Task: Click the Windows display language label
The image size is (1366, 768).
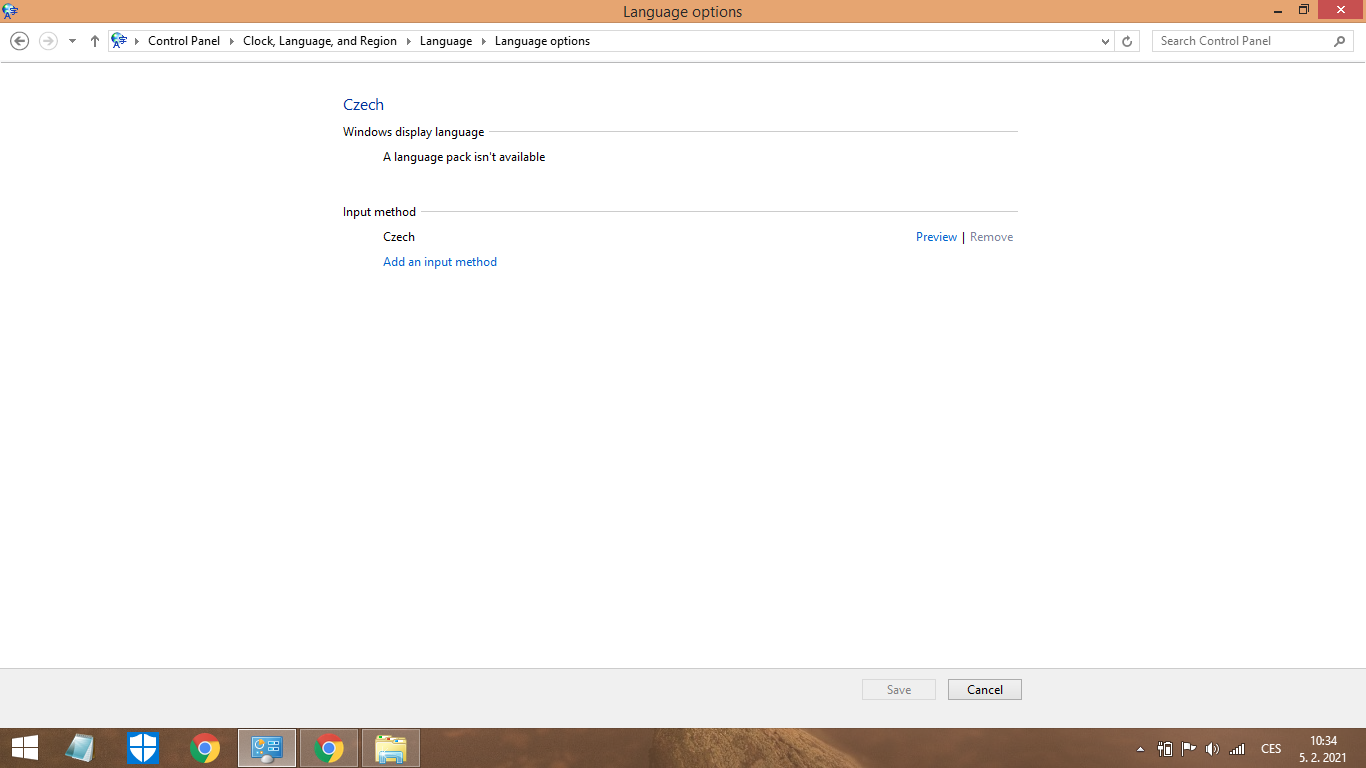Action: tap(413, 132)
